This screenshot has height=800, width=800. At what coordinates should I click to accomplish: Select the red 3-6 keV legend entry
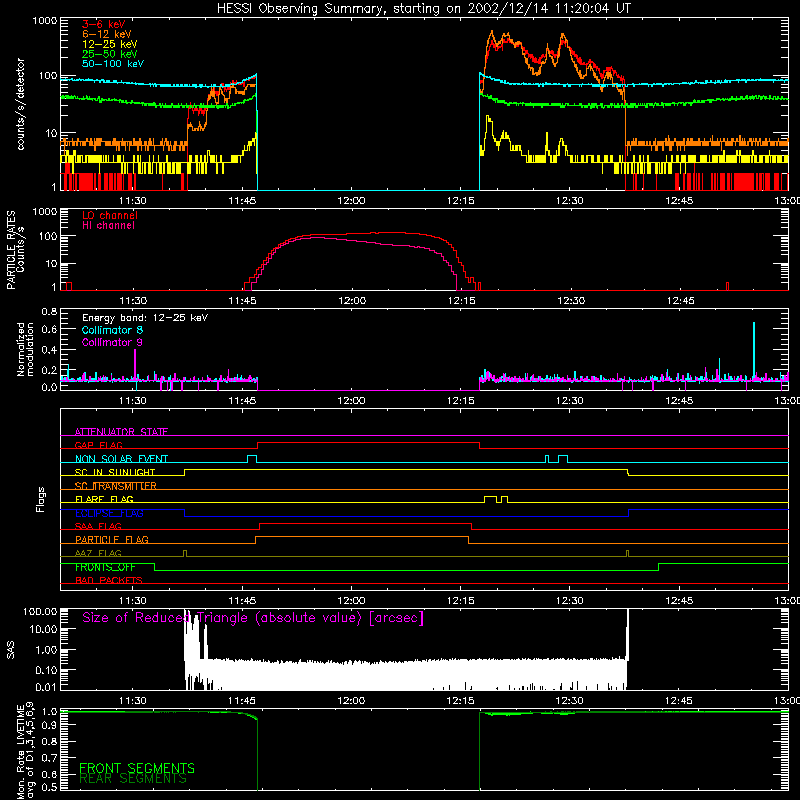[104, 24]
